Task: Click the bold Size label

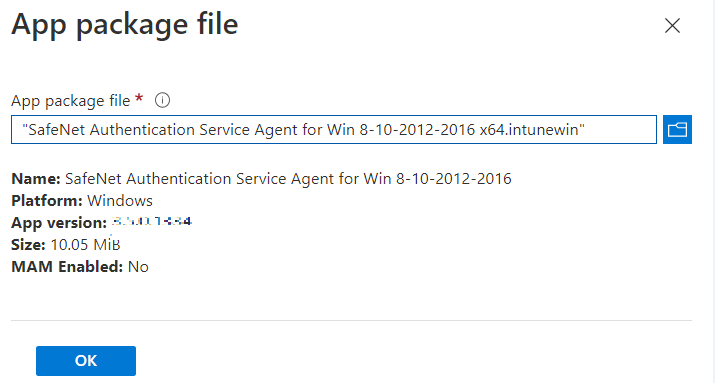Action: tap(28, 245)
